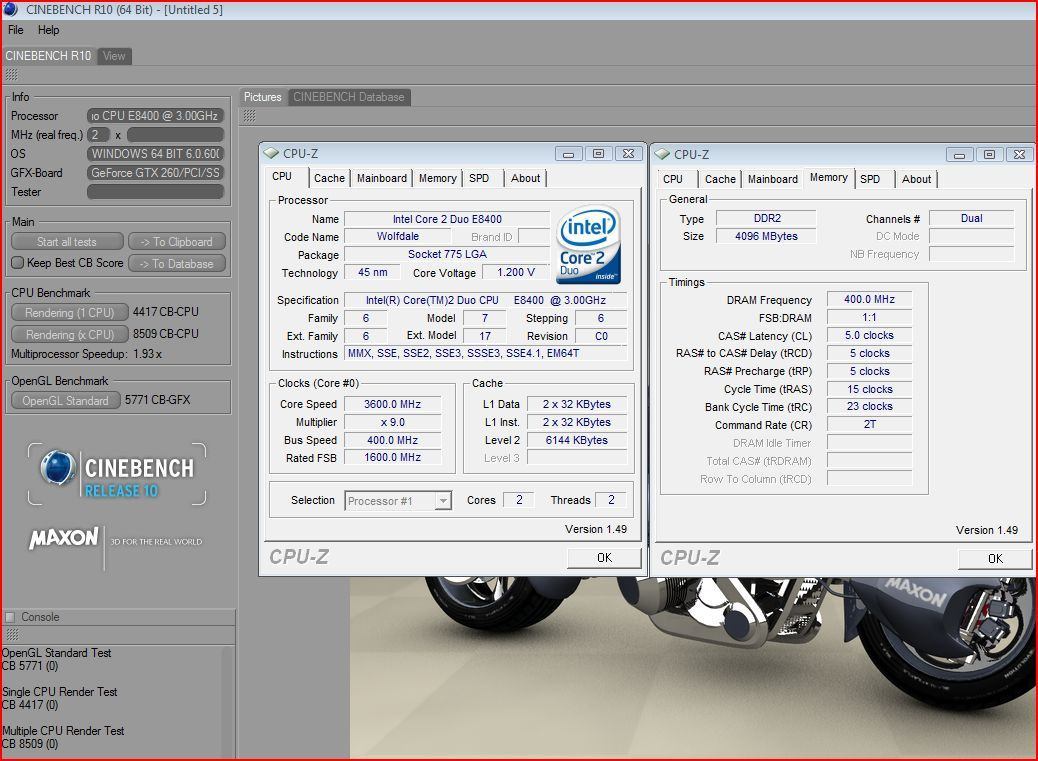Run Rendering (1 CPU) benchmark
Image resolution: width=1038 pixels, height=761 pixels.
[70, 312]
